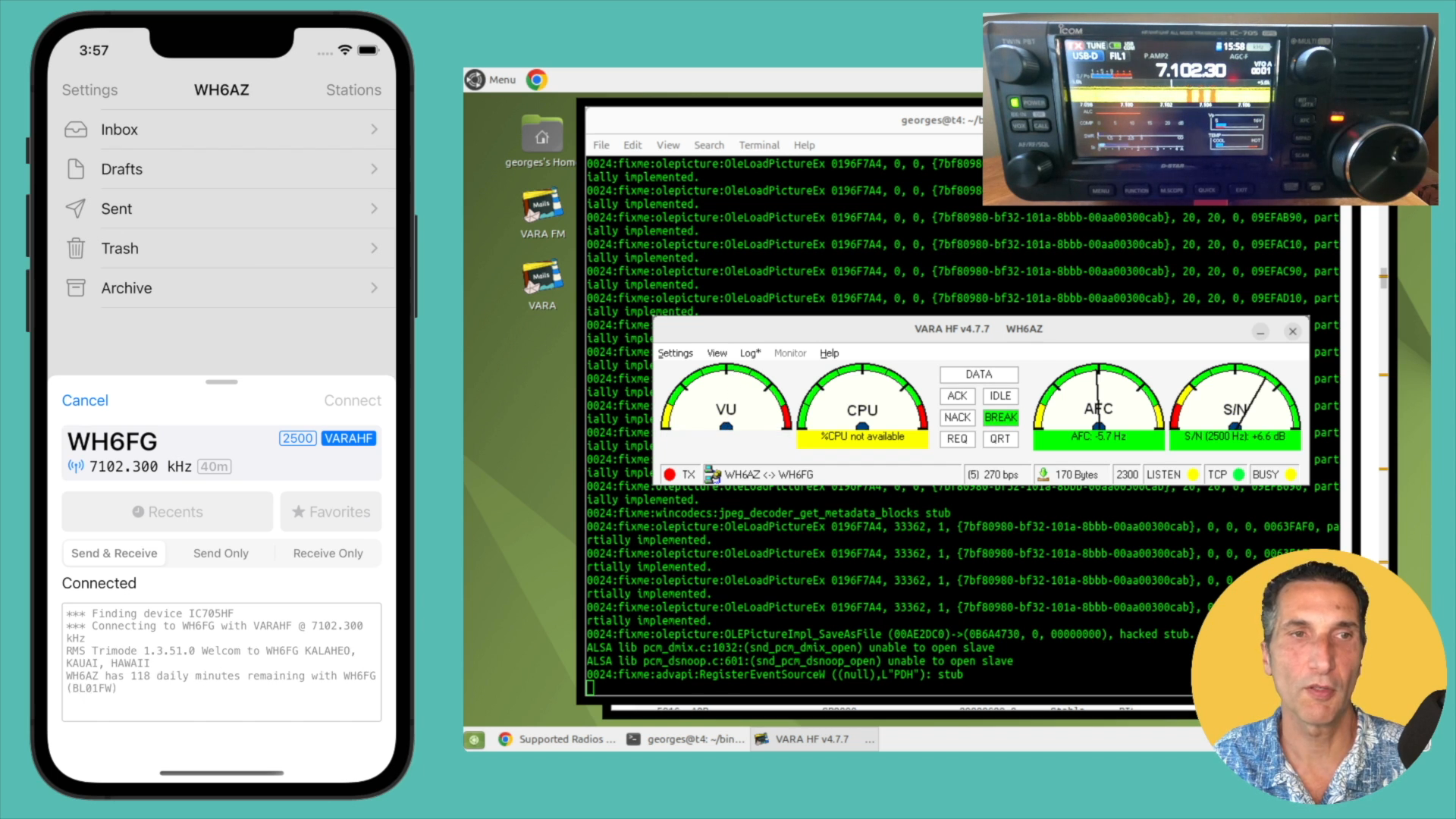This screenshot has height=819, width=1456.
Task: Toggle the 2500 bandwidth tag
Action: [298, 438]
